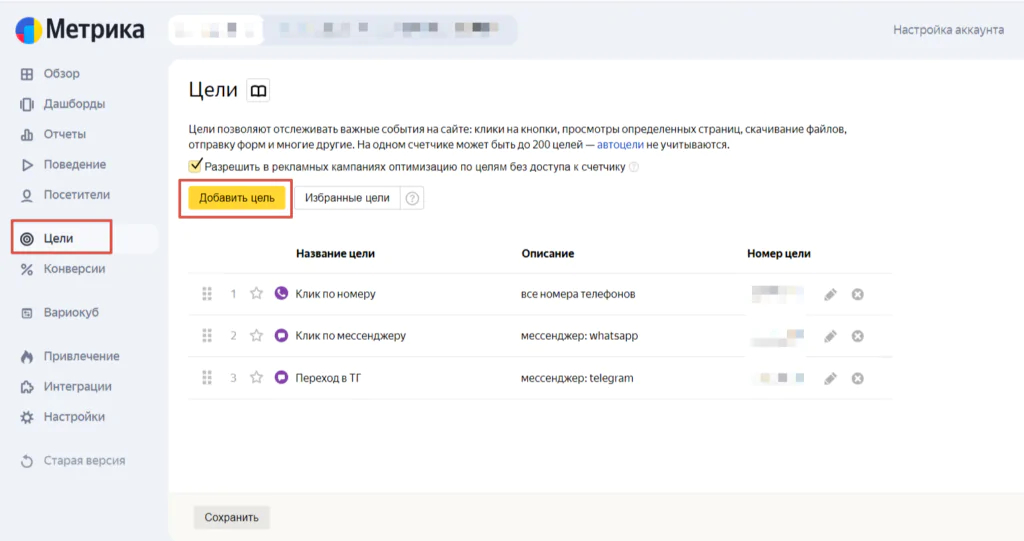Click the info icon after the optimization checkbox text
1024x541 pixels.
[634, 167]
